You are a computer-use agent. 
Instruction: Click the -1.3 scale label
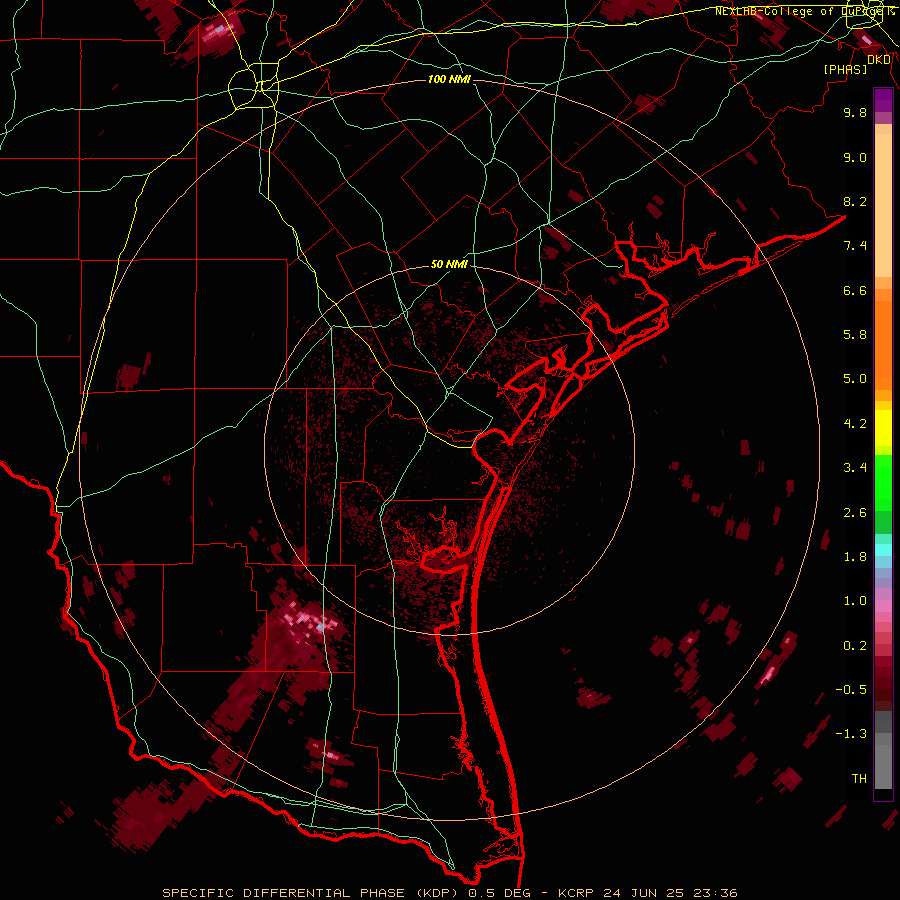[x=851, y=734]
